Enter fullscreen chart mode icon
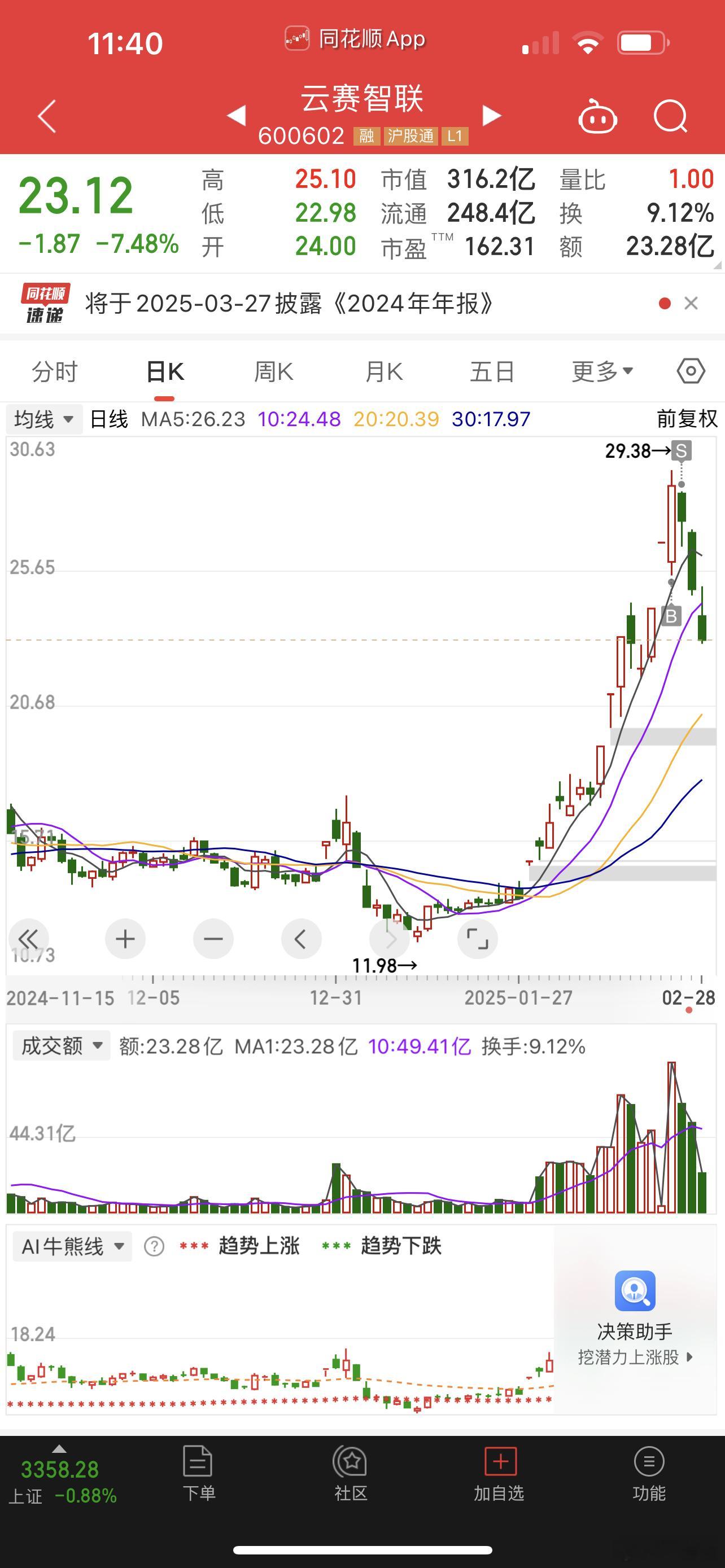Screen dimensions: 725x1568 tap(477, 939)
